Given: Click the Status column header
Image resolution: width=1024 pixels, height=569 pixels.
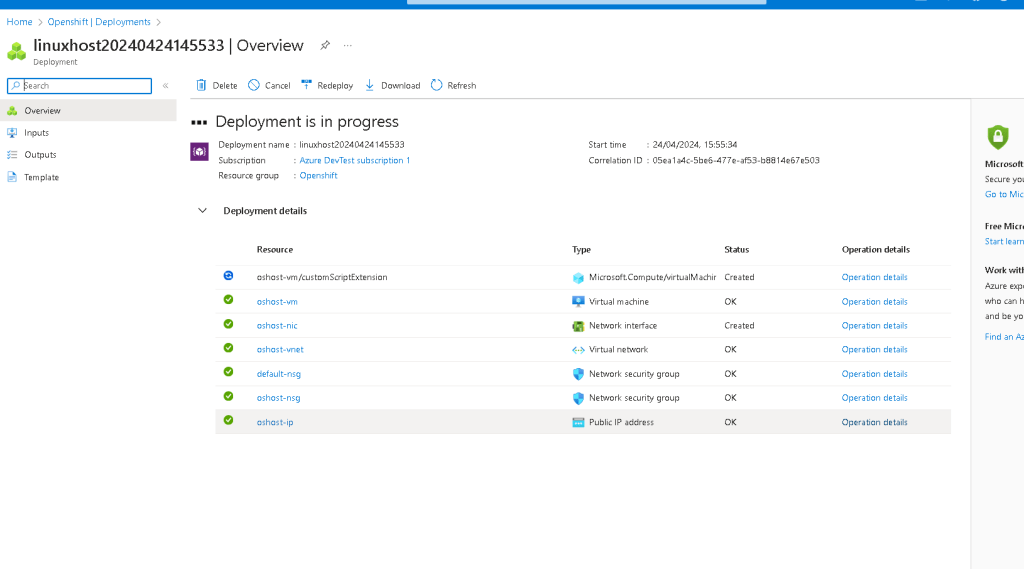Looking at the screenshot, I should [x=737, y=250].
